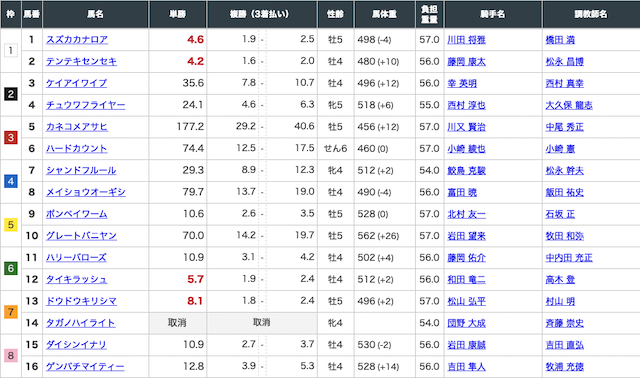Click 取消 win cell for タガノハイライト
640x378 pixels.
[178, 323]
